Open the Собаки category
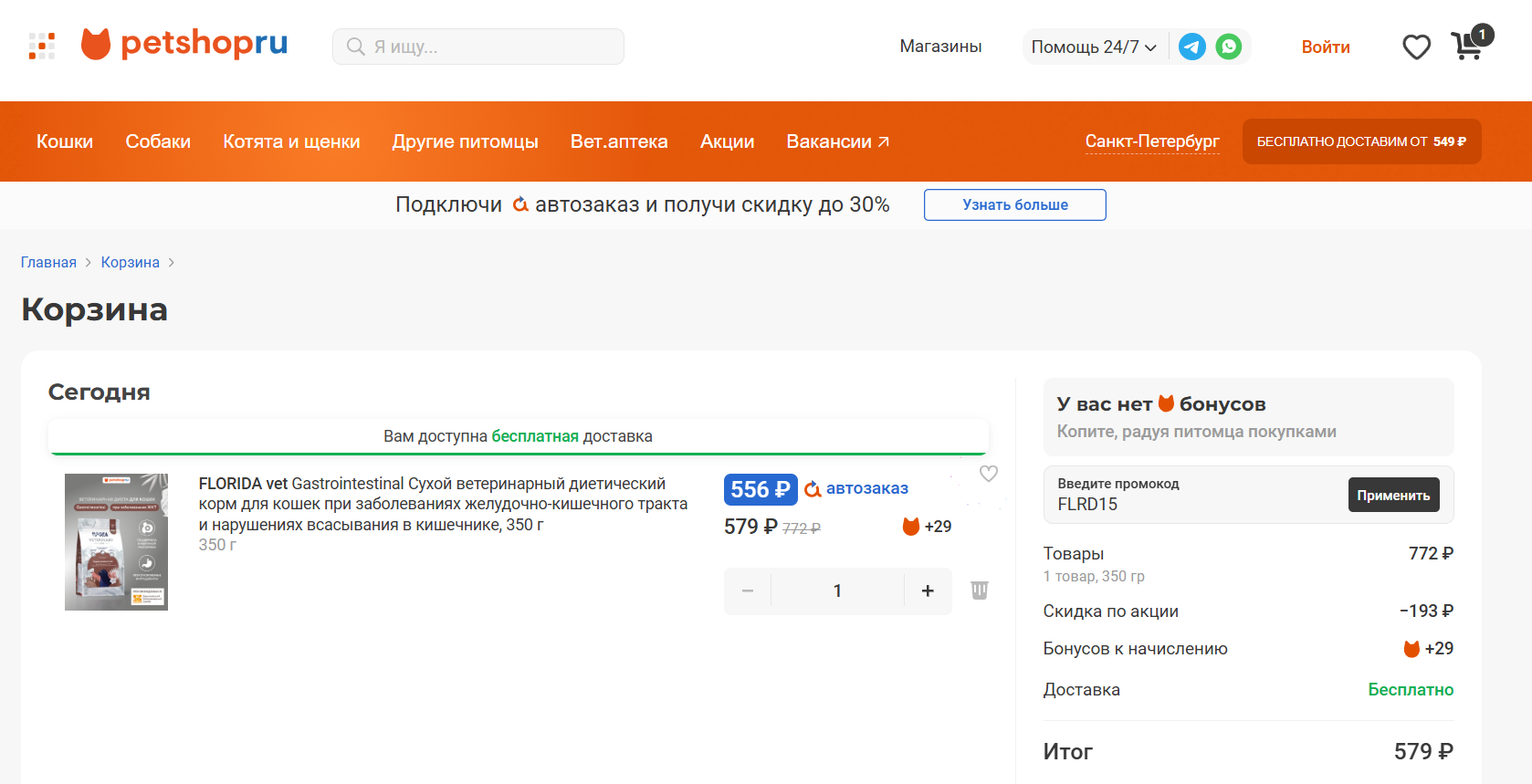The height and width of the screenshot is (784, 1532). click(x=158, y=141)
